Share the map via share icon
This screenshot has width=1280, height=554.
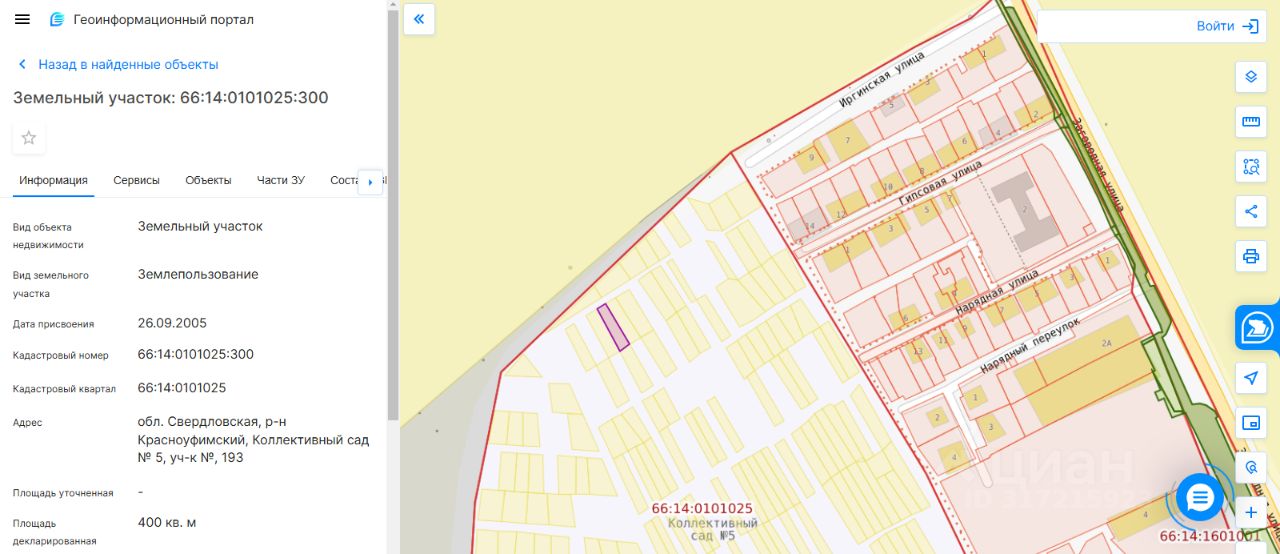[1250, 210]
